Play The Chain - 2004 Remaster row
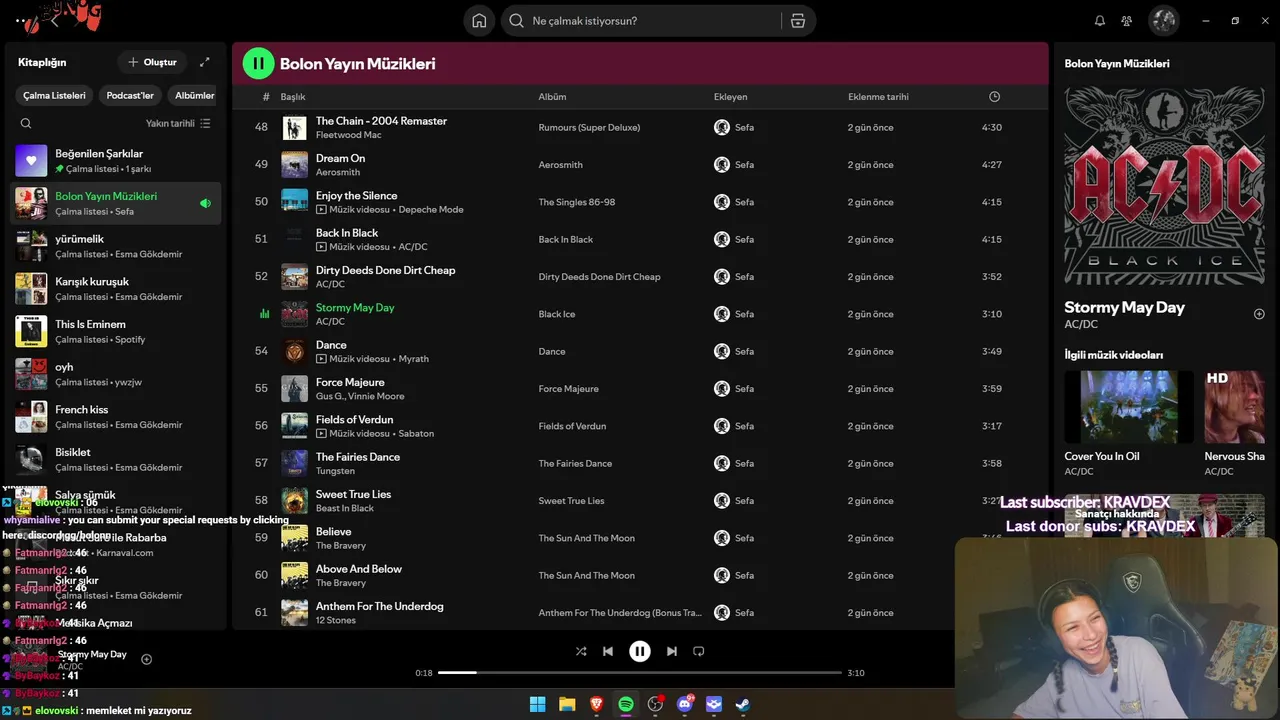The width and height of the screenshot is (1280, 720). coord(640,127)
